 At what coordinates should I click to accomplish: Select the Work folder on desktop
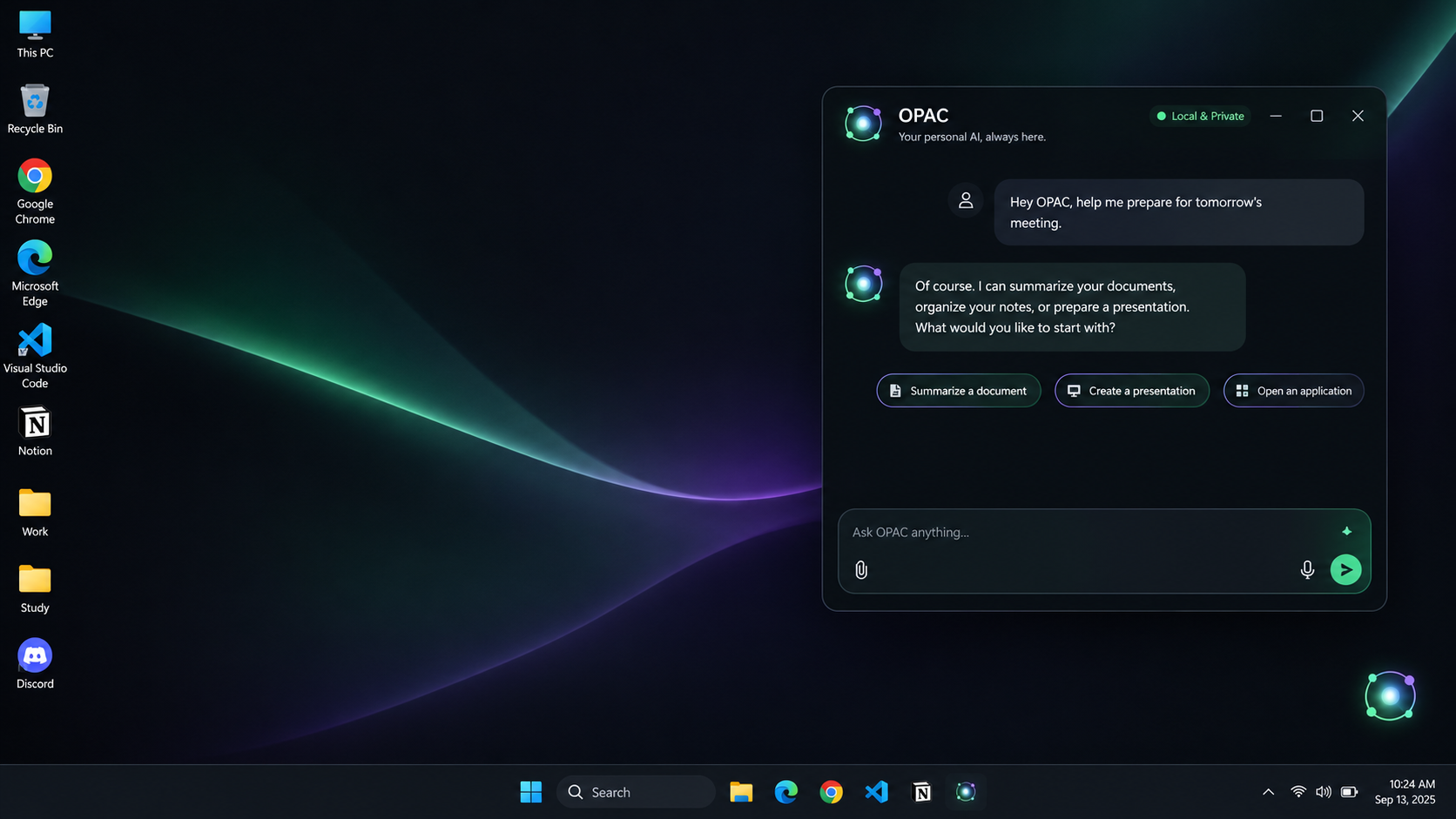(35, 512)
